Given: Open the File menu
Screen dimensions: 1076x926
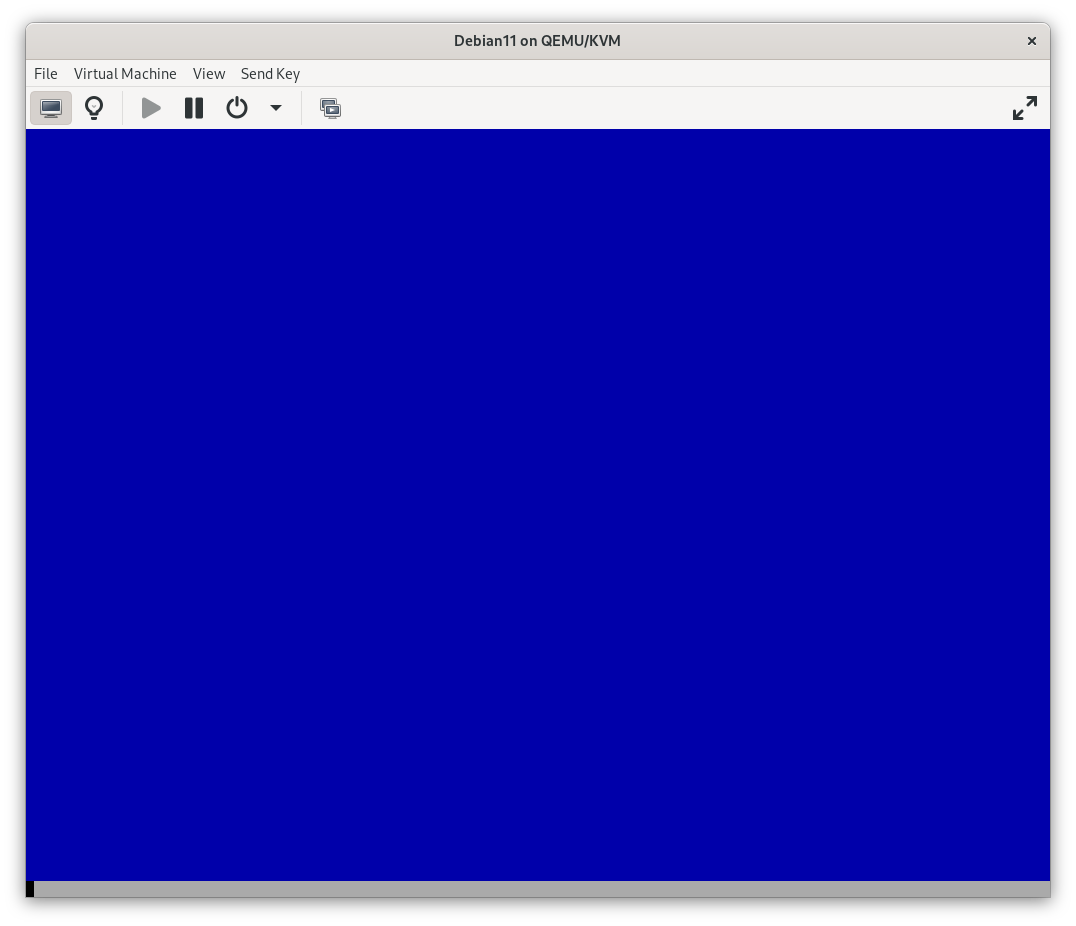Looking at the screenshot, I should tap(45, 73).
